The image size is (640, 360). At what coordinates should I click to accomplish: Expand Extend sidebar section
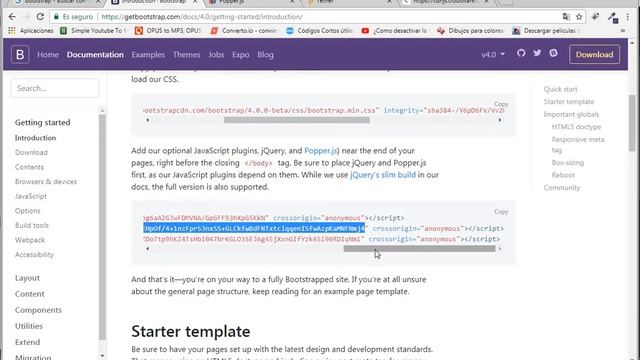point(27,342)
